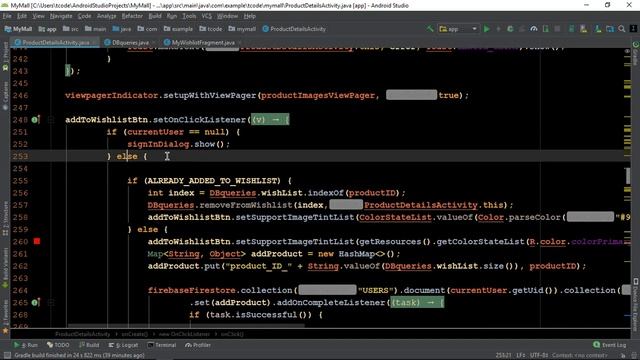640x360 pixels.
Task: Click the Search Everywhere magnifier icon
Action: tap(622, 29)
